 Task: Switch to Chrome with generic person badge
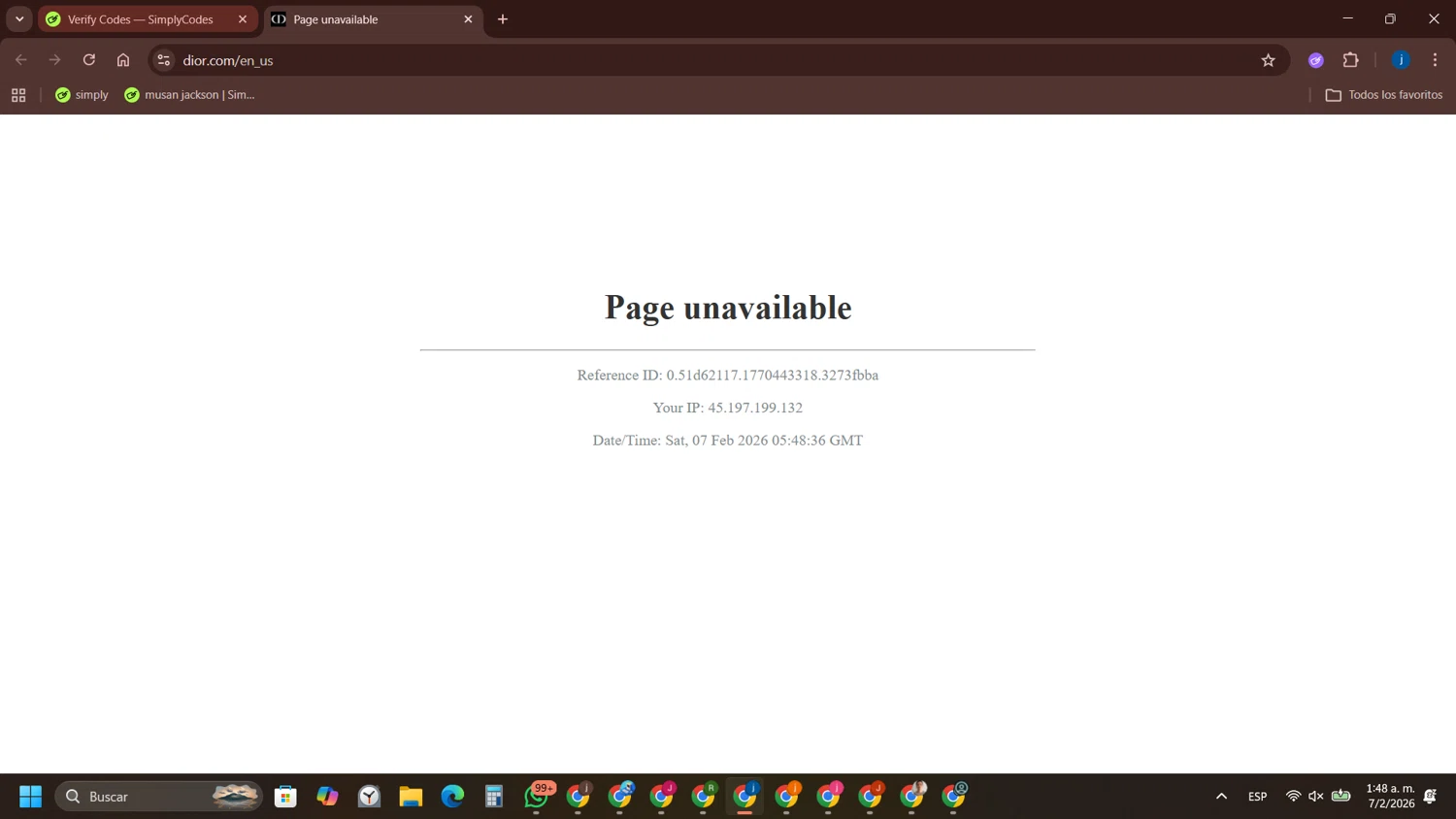(954, 797)
